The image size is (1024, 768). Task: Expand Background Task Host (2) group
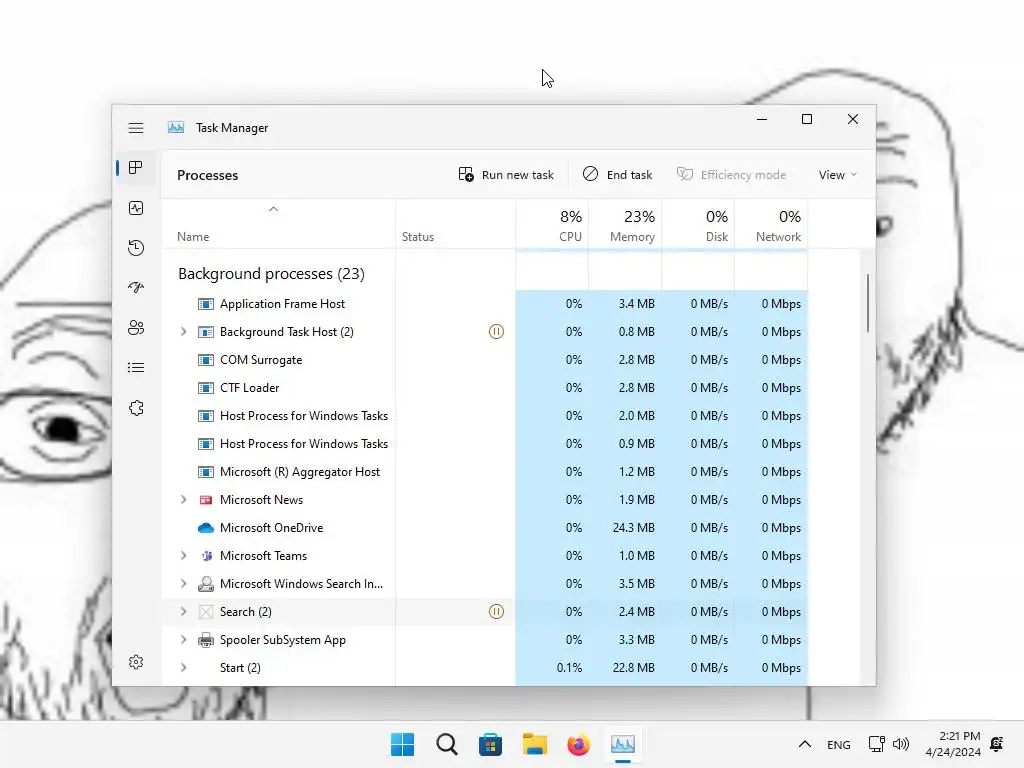(x=184, y=332)
